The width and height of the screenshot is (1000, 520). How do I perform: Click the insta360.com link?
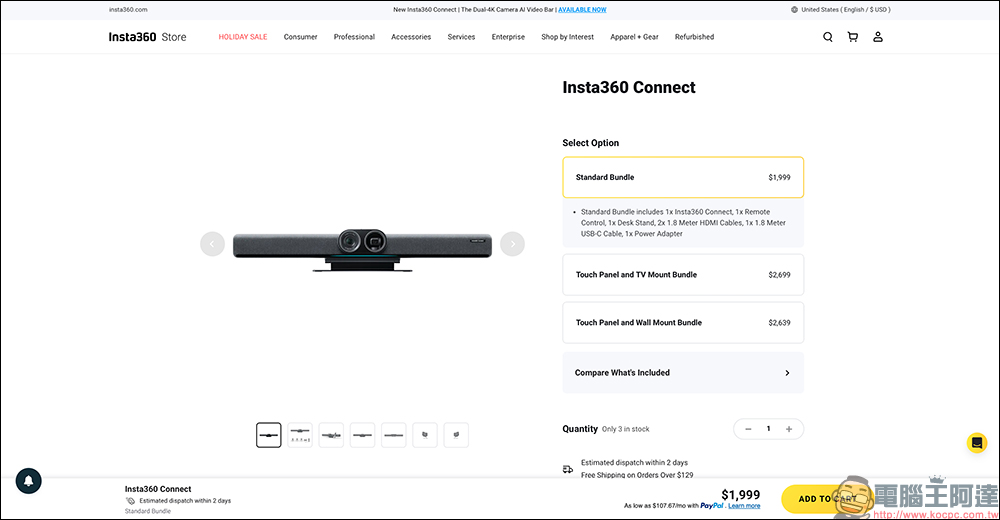pyautogui.click(x=128, y=10)
